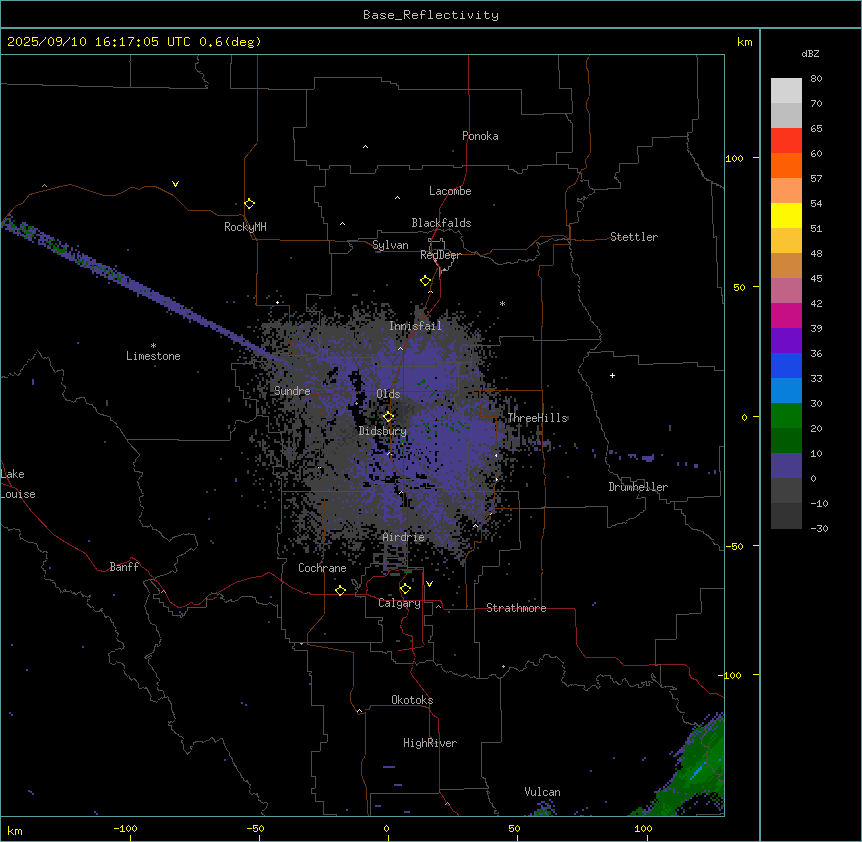
Task: Click the yellow diamond marker south of RedDeer
Action: 426,281
